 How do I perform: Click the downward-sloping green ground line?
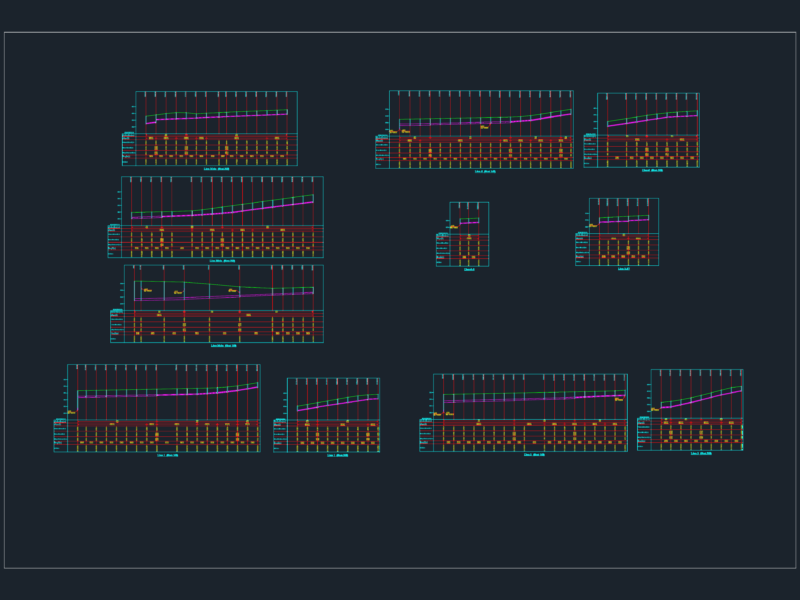[223, 285]
